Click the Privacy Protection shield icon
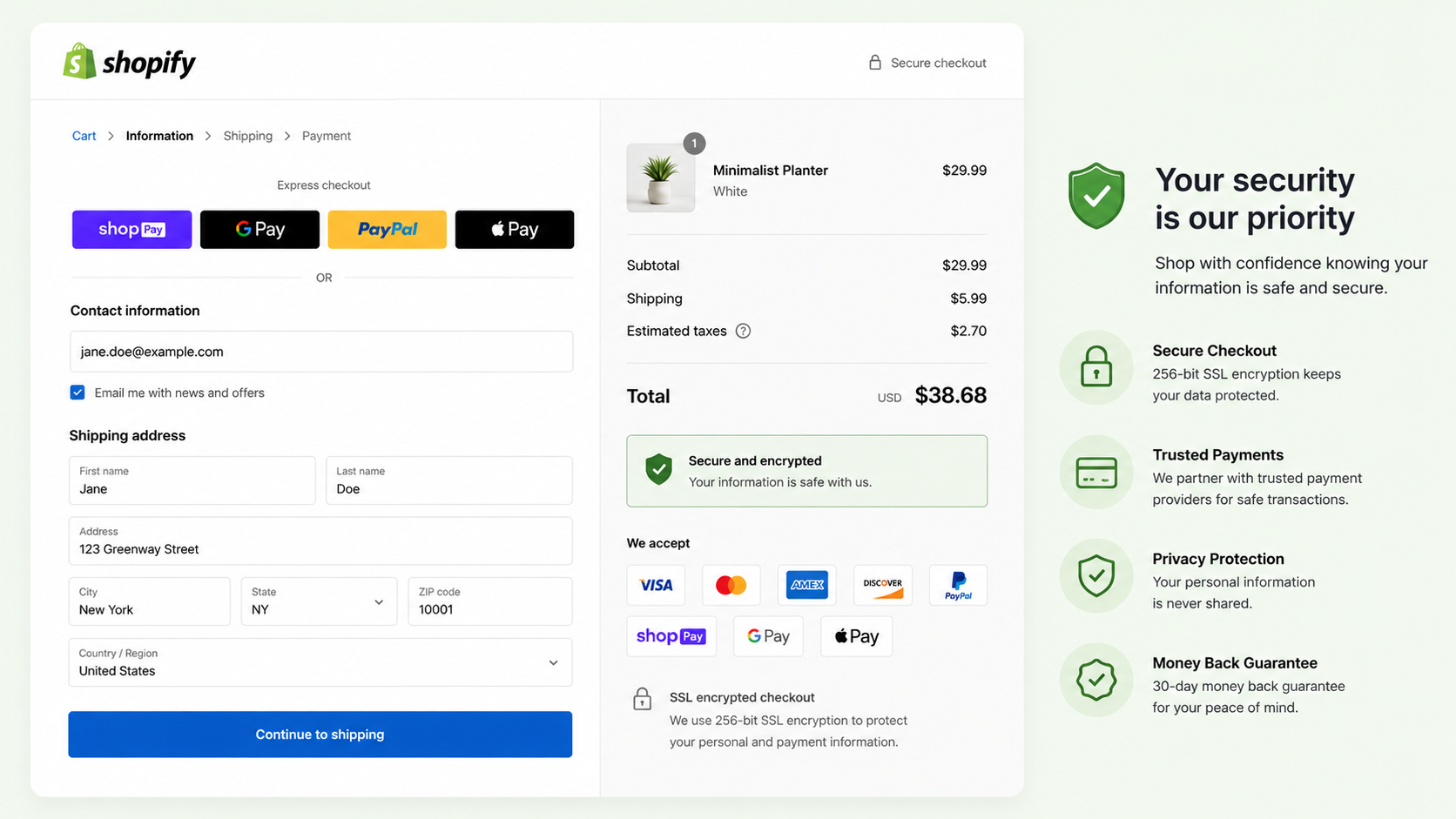 coord(1096,576)
